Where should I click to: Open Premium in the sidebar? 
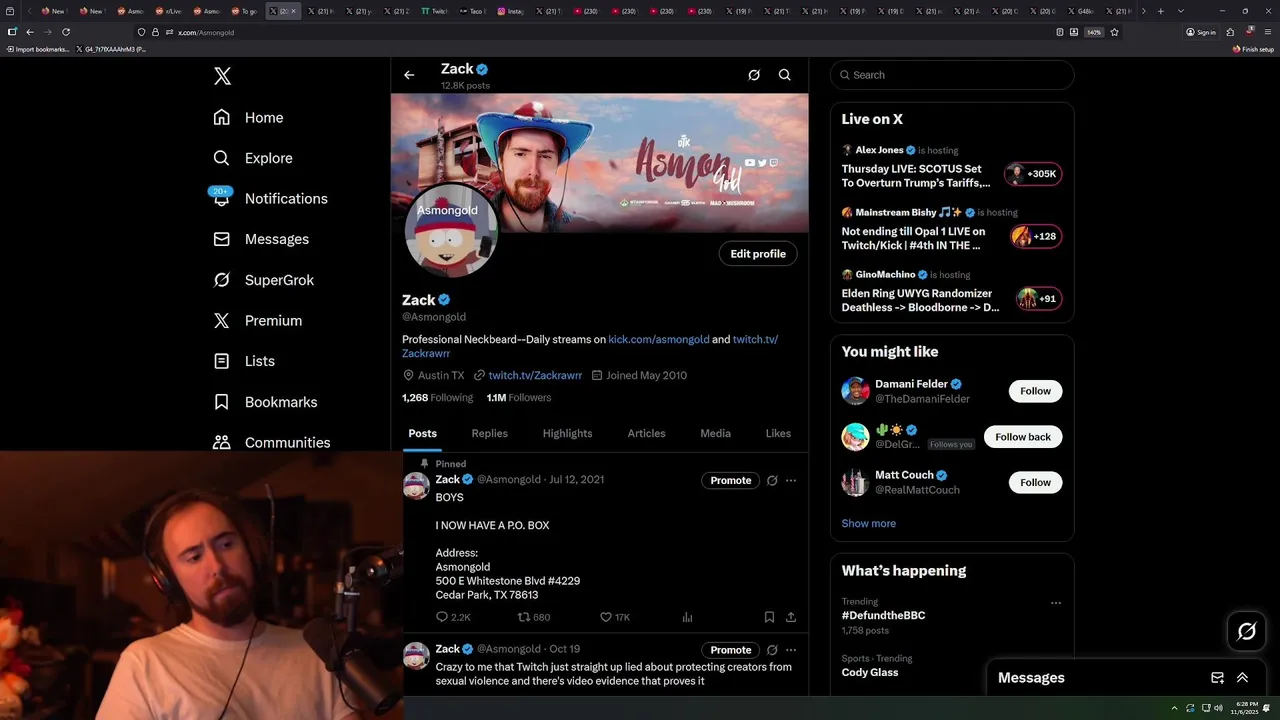[258, 320]
